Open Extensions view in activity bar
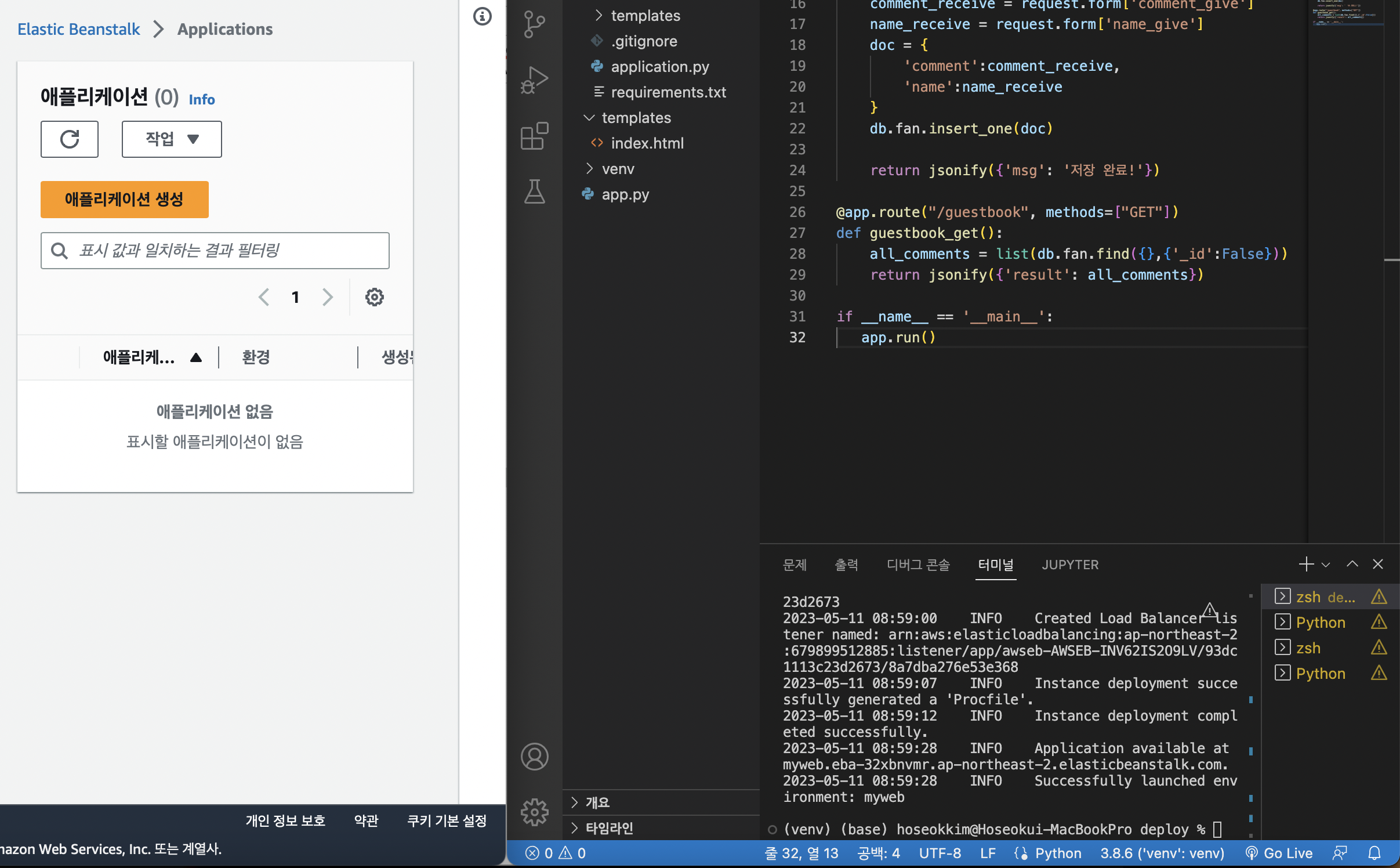 [534, 136]
